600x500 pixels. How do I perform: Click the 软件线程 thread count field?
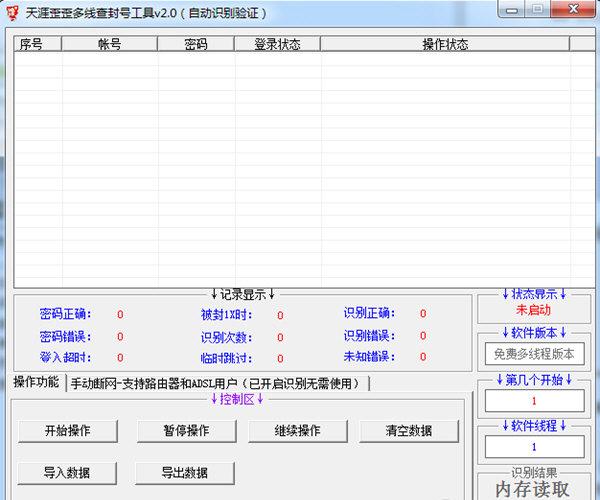(533, 447)
